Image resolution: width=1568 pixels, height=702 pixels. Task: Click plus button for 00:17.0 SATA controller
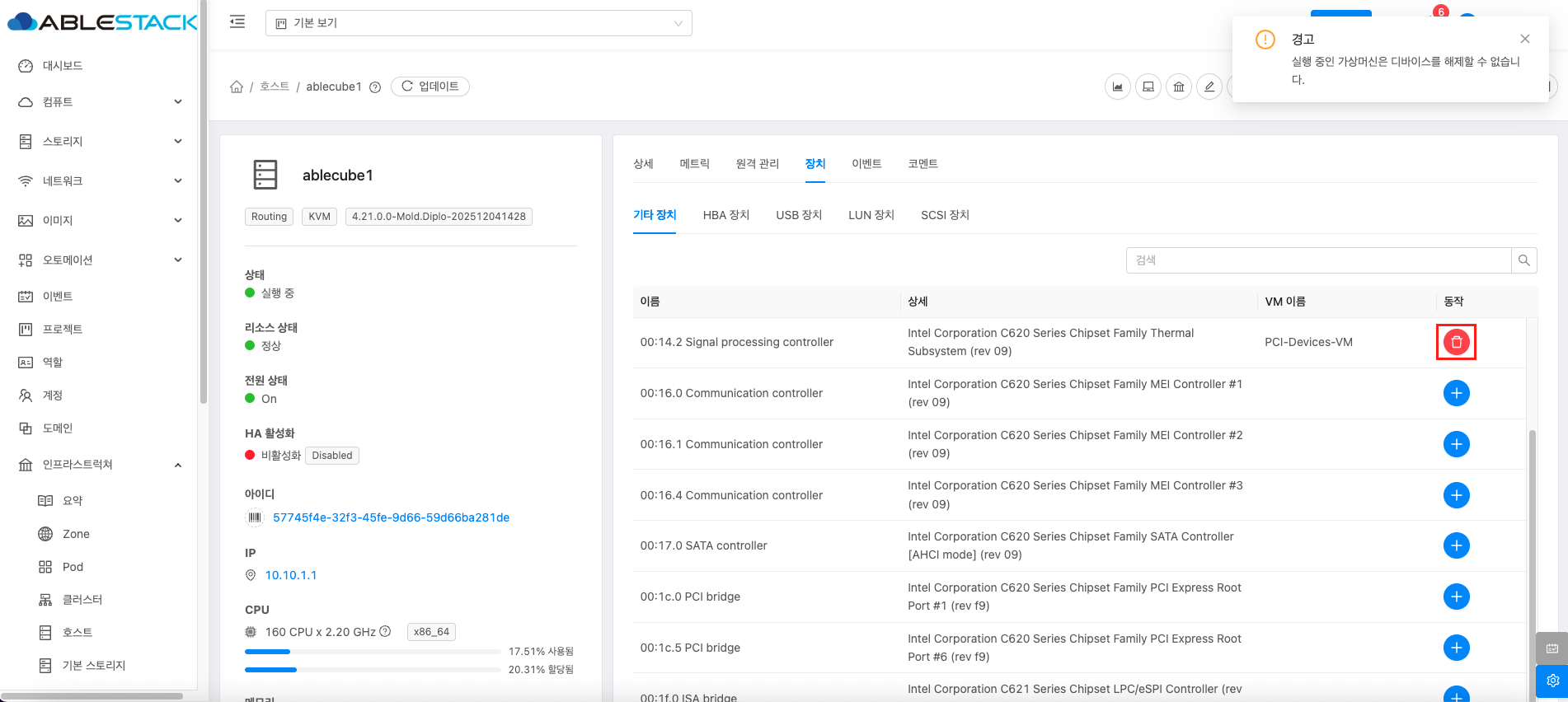click(x=1456, y=545)
